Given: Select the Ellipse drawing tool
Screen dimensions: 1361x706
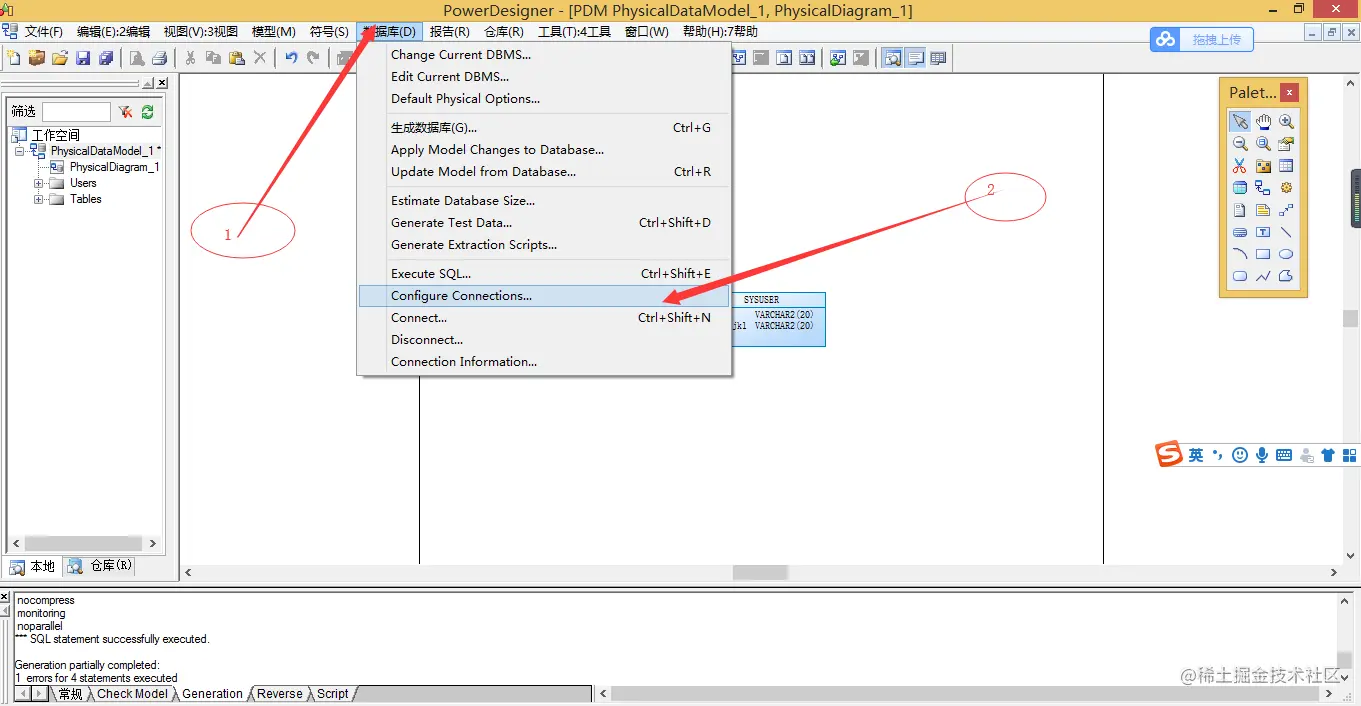Looking at the screenshot, I should coord(1286,253).
